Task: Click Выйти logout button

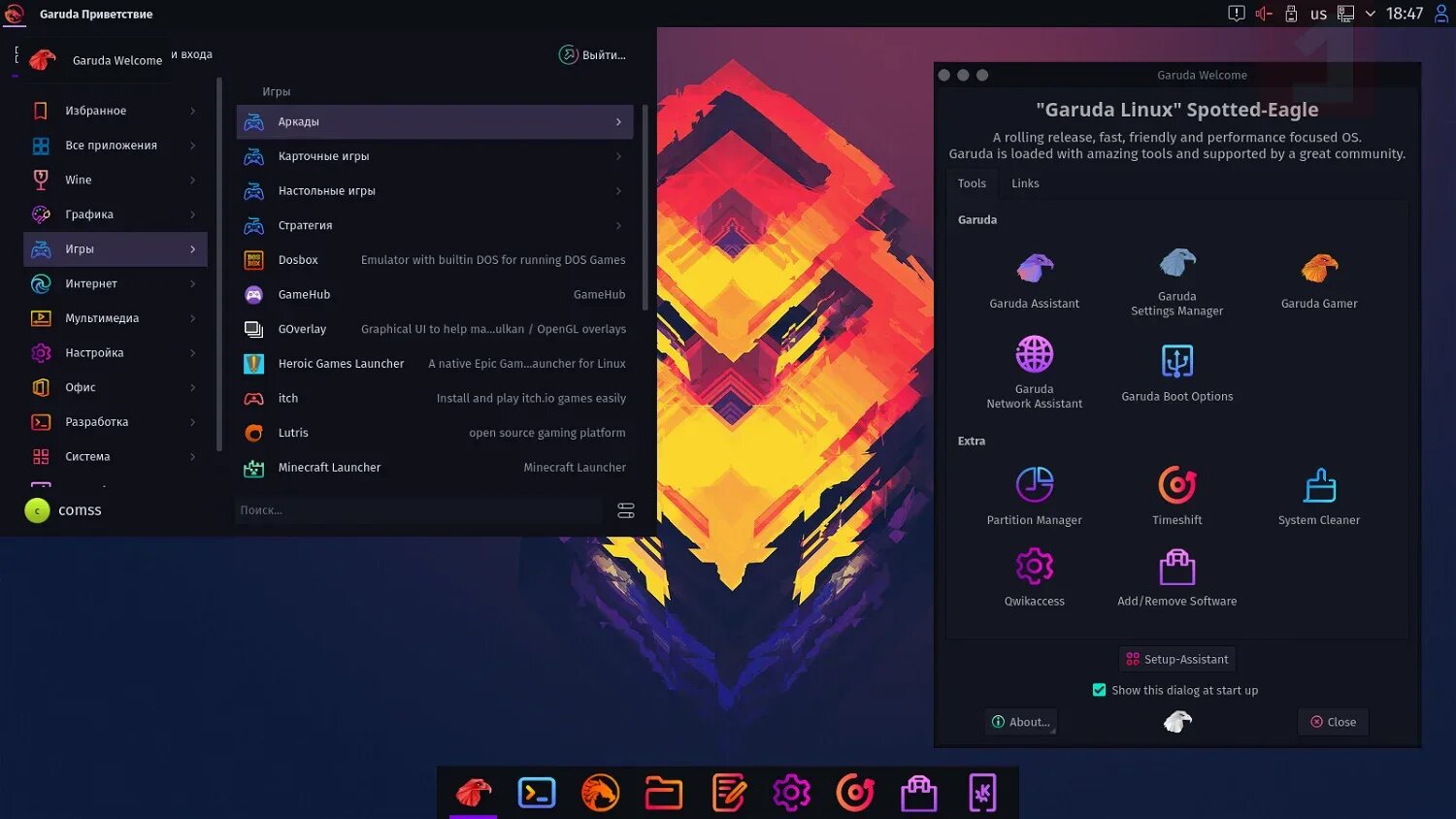Action: click(592, 55)
